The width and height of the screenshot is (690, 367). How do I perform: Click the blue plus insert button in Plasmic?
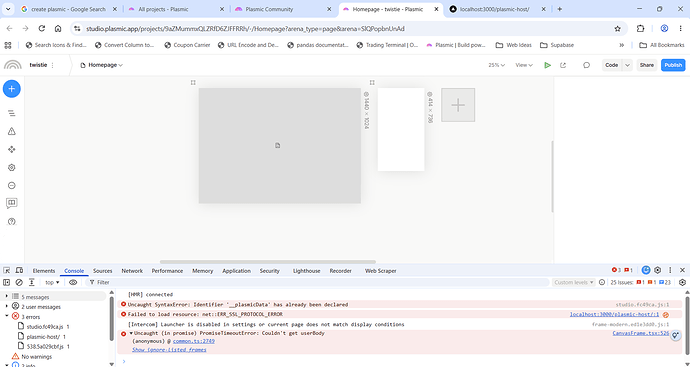[x=12, y=89]
